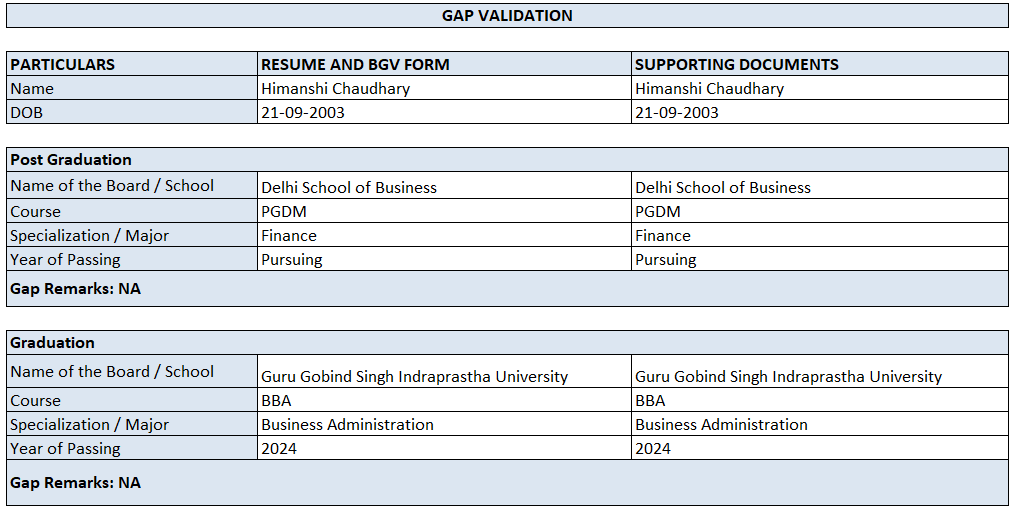This screenshot has height=507, width=1012.
Task: Select the PARTICULARS header cell
Action: 63,64
